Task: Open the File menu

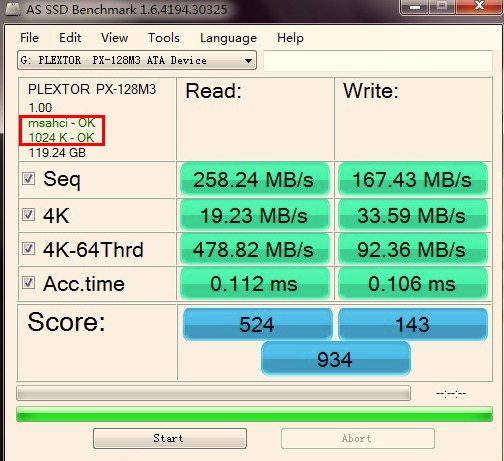Action: [29, 38]
